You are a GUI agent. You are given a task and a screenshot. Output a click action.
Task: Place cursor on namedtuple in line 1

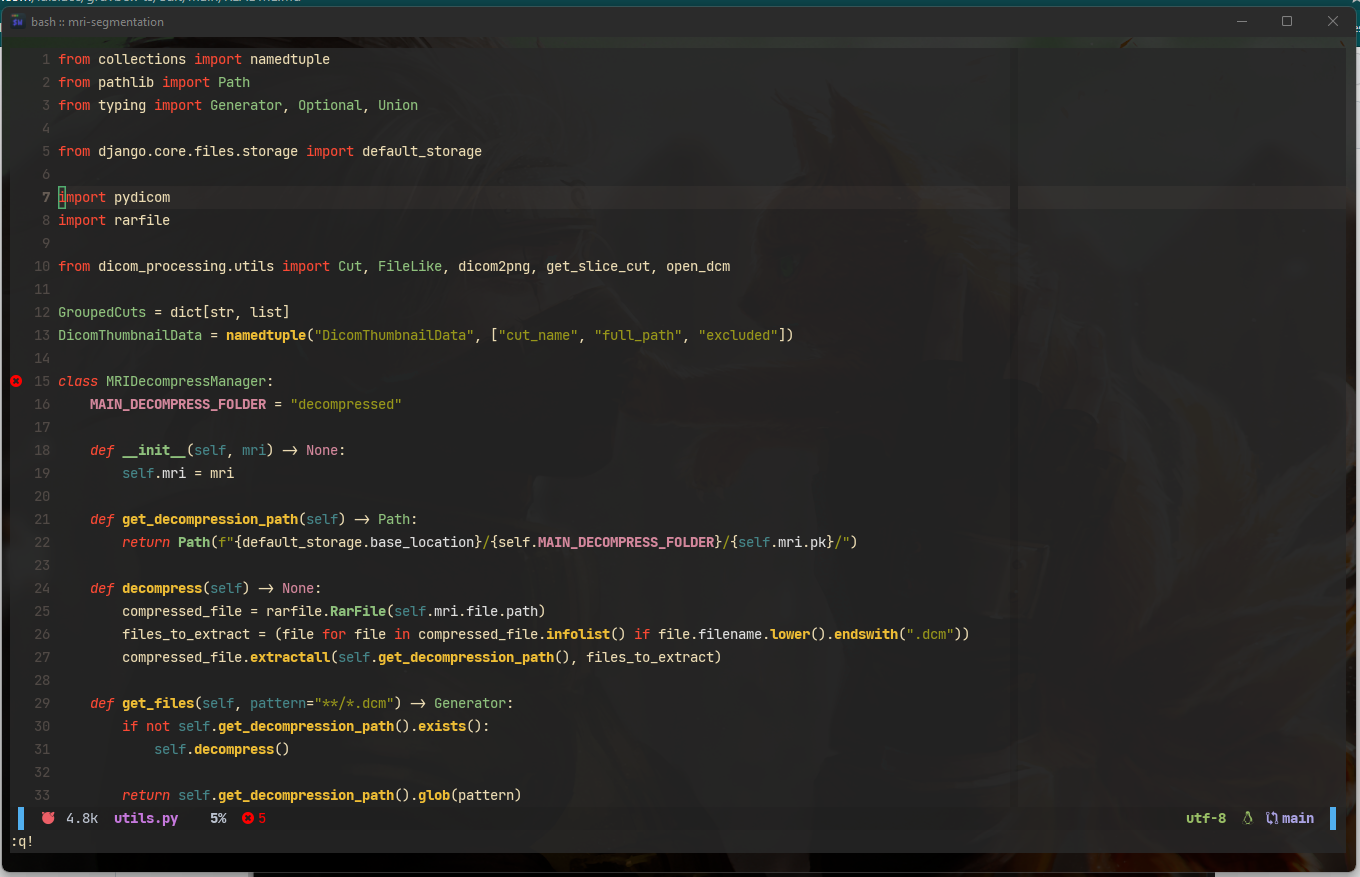pyautogui.click(x=290, y=59)
